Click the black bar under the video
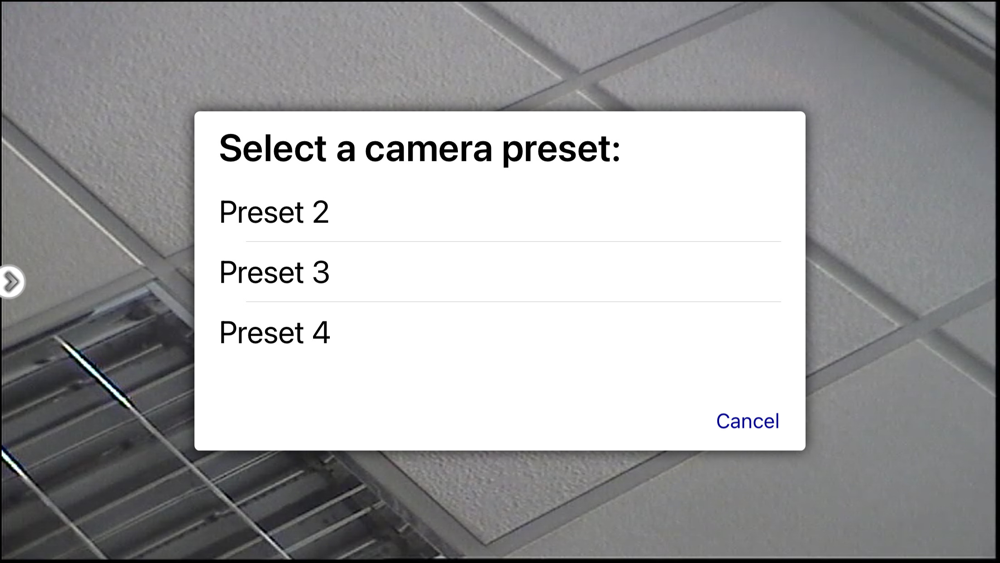This screenshot has height=563, width=1000. (500, 560)
